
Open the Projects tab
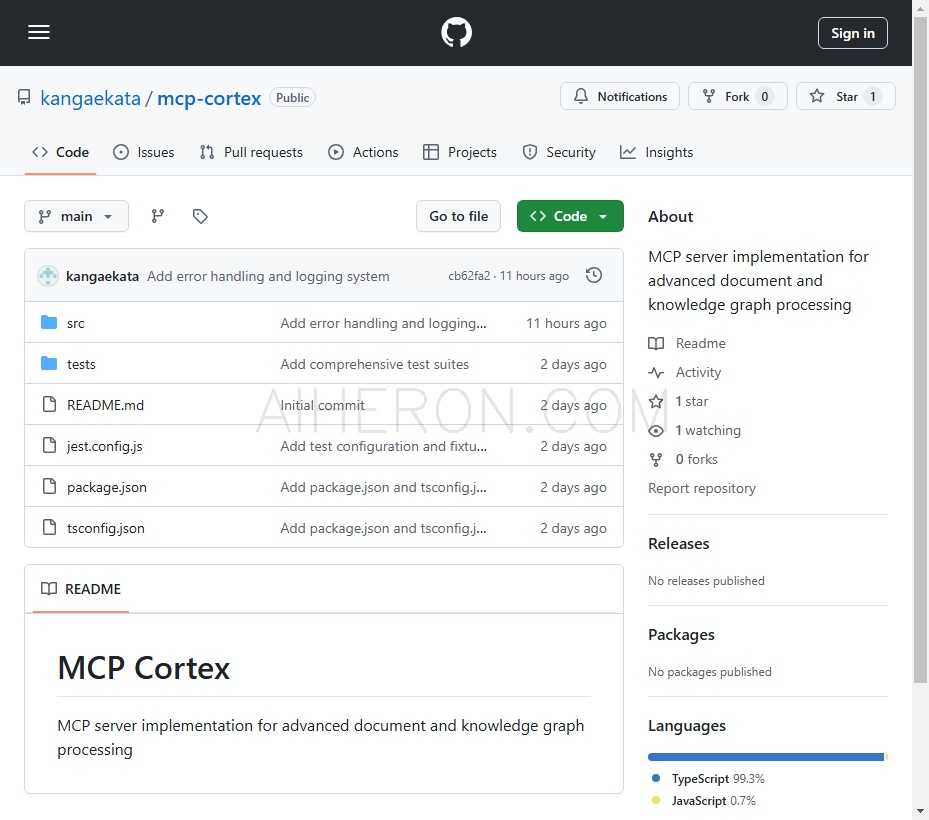(460, 152)
